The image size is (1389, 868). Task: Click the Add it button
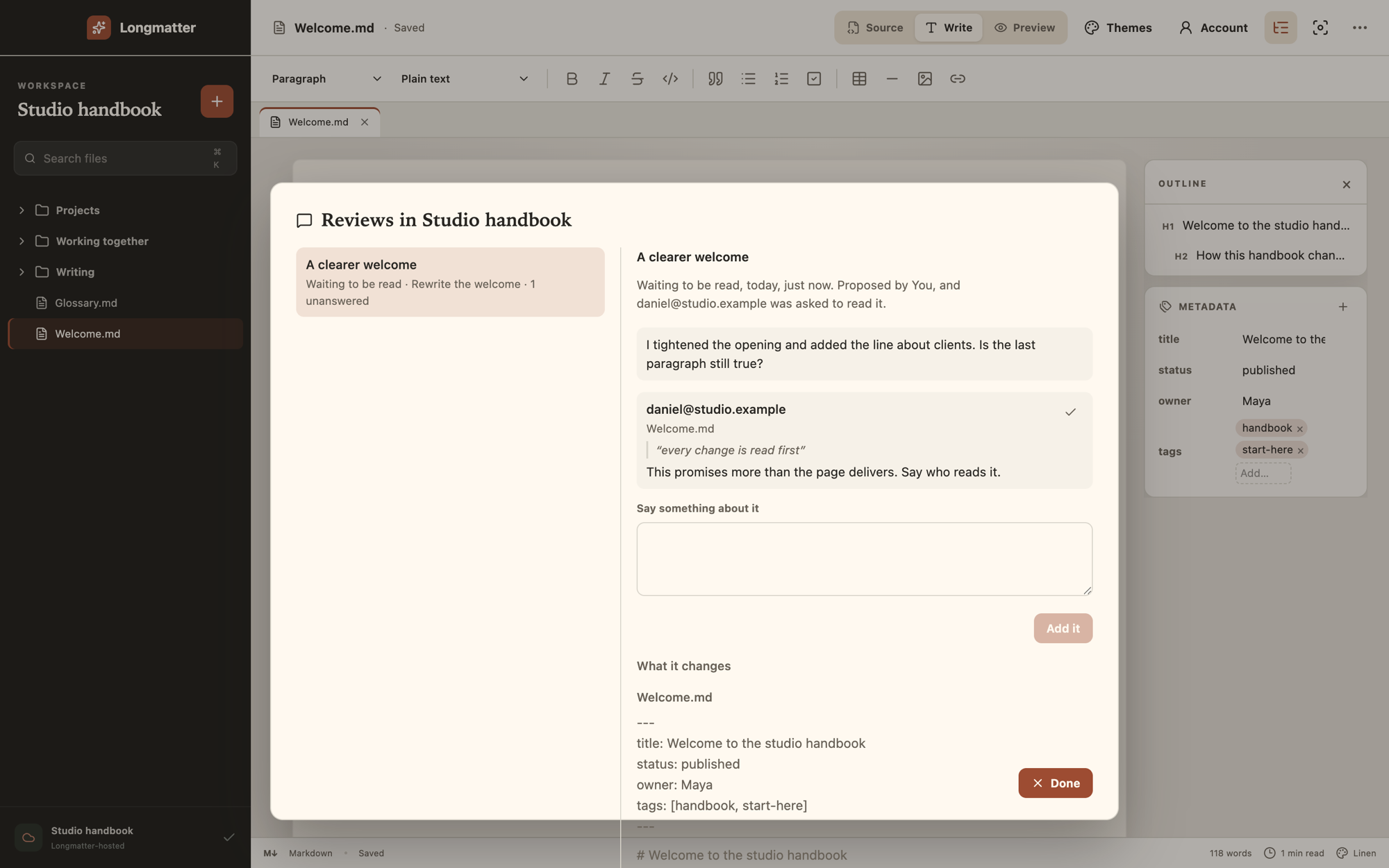1063,628
